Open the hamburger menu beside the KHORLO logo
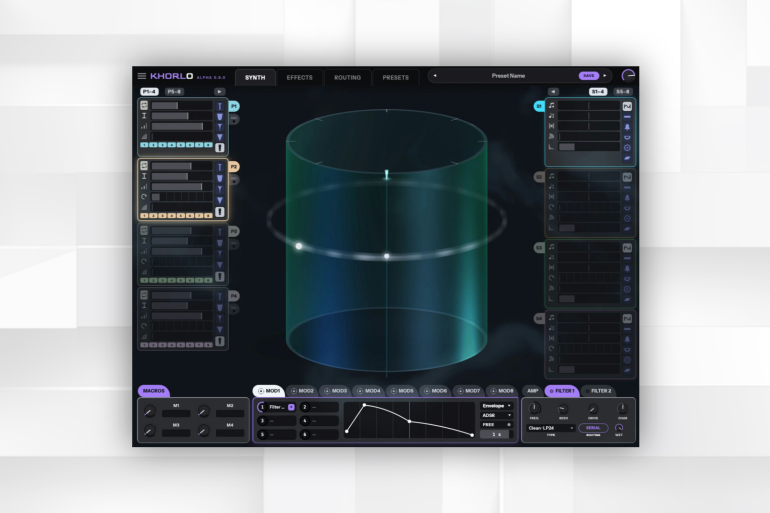770x513 pixels. pyautogui.click(x=142, y=76)
